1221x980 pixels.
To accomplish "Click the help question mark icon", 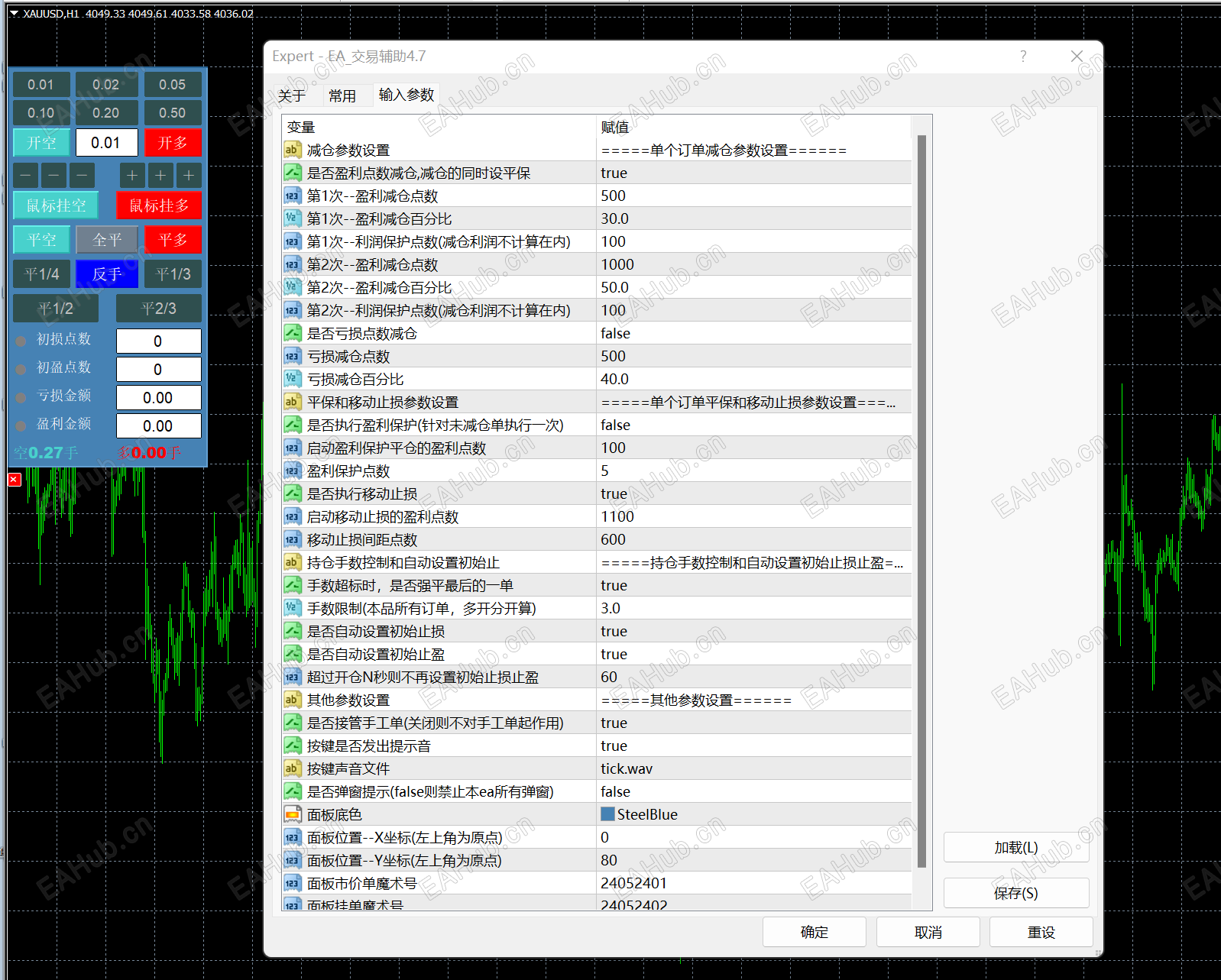I will point(1023,57).
